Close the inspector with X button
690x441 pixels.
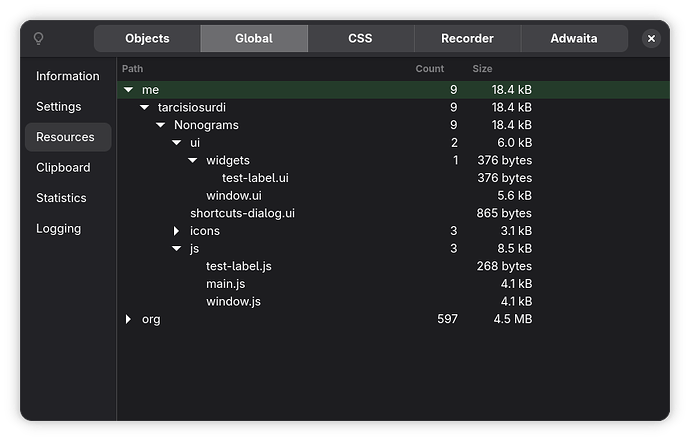click(x=651, y=39)
